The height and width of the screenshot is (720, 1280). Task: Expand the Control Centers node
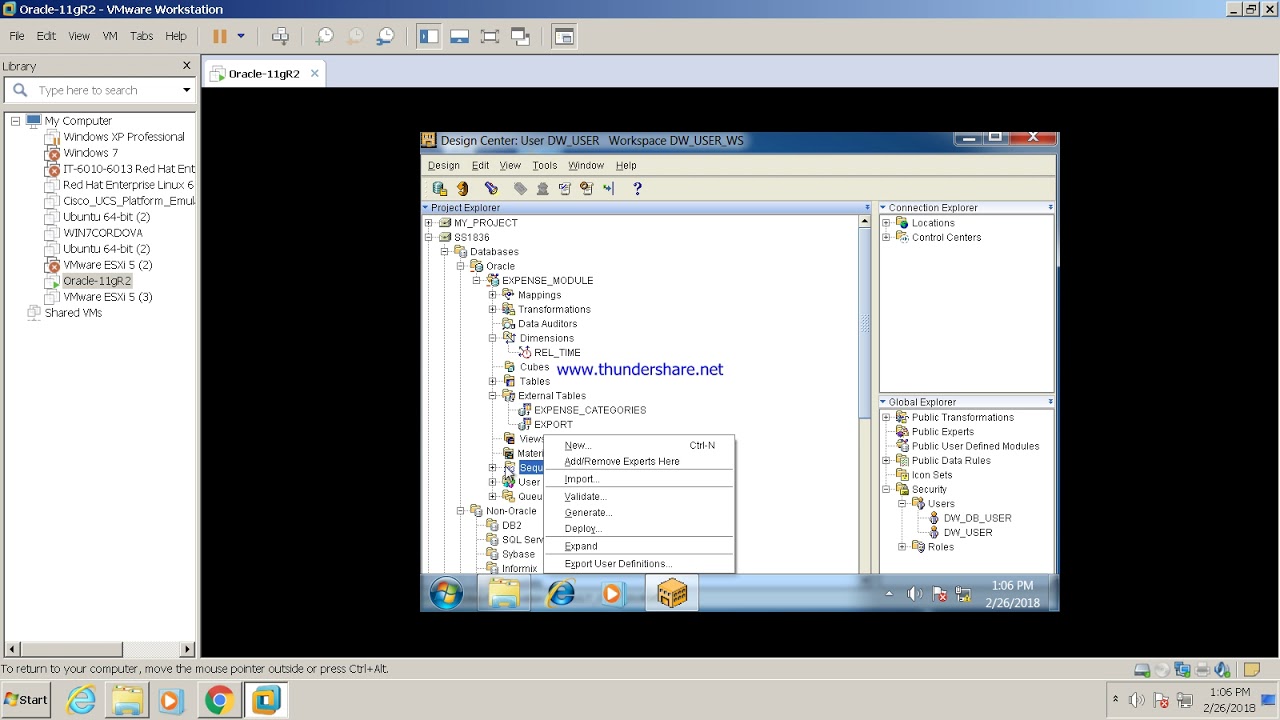coord(886,238)
